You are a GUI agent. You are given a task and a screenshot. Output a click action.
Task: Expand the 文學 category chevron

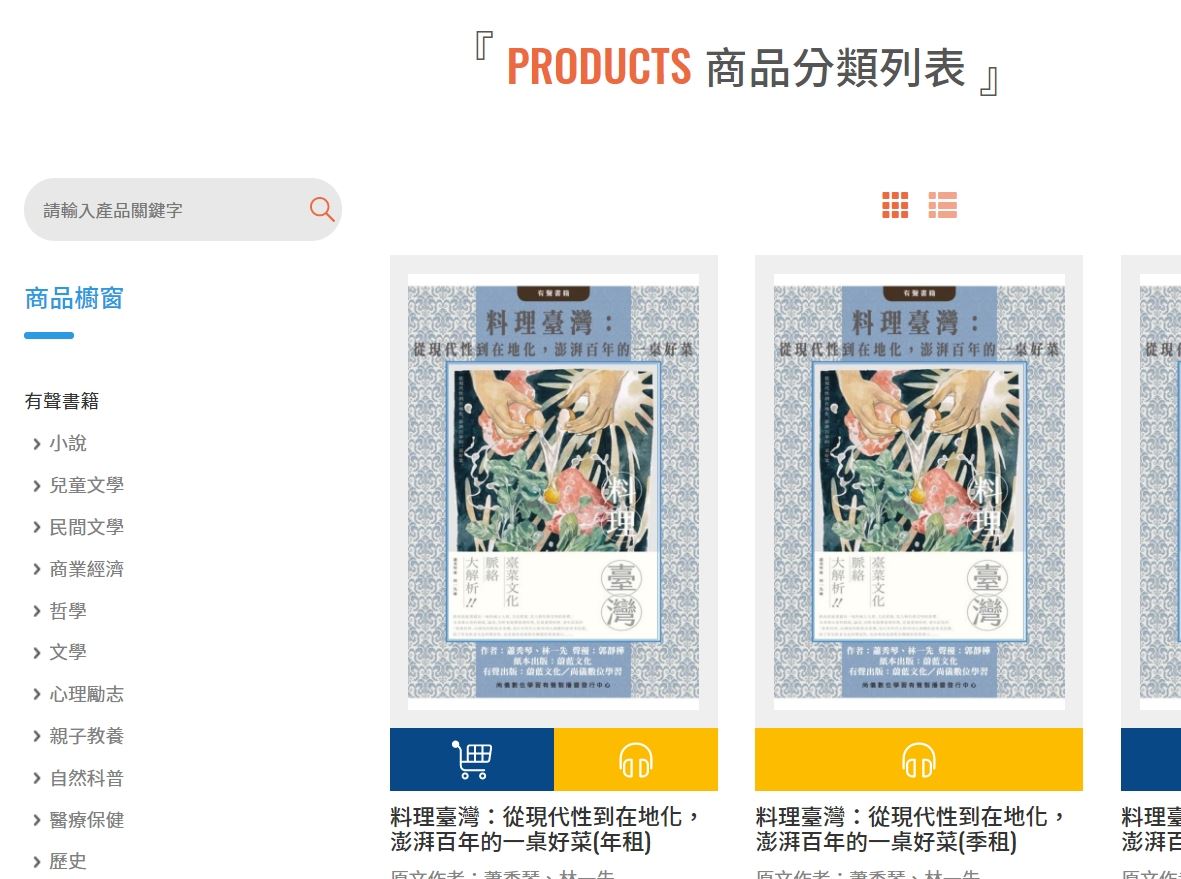point(37,653)
